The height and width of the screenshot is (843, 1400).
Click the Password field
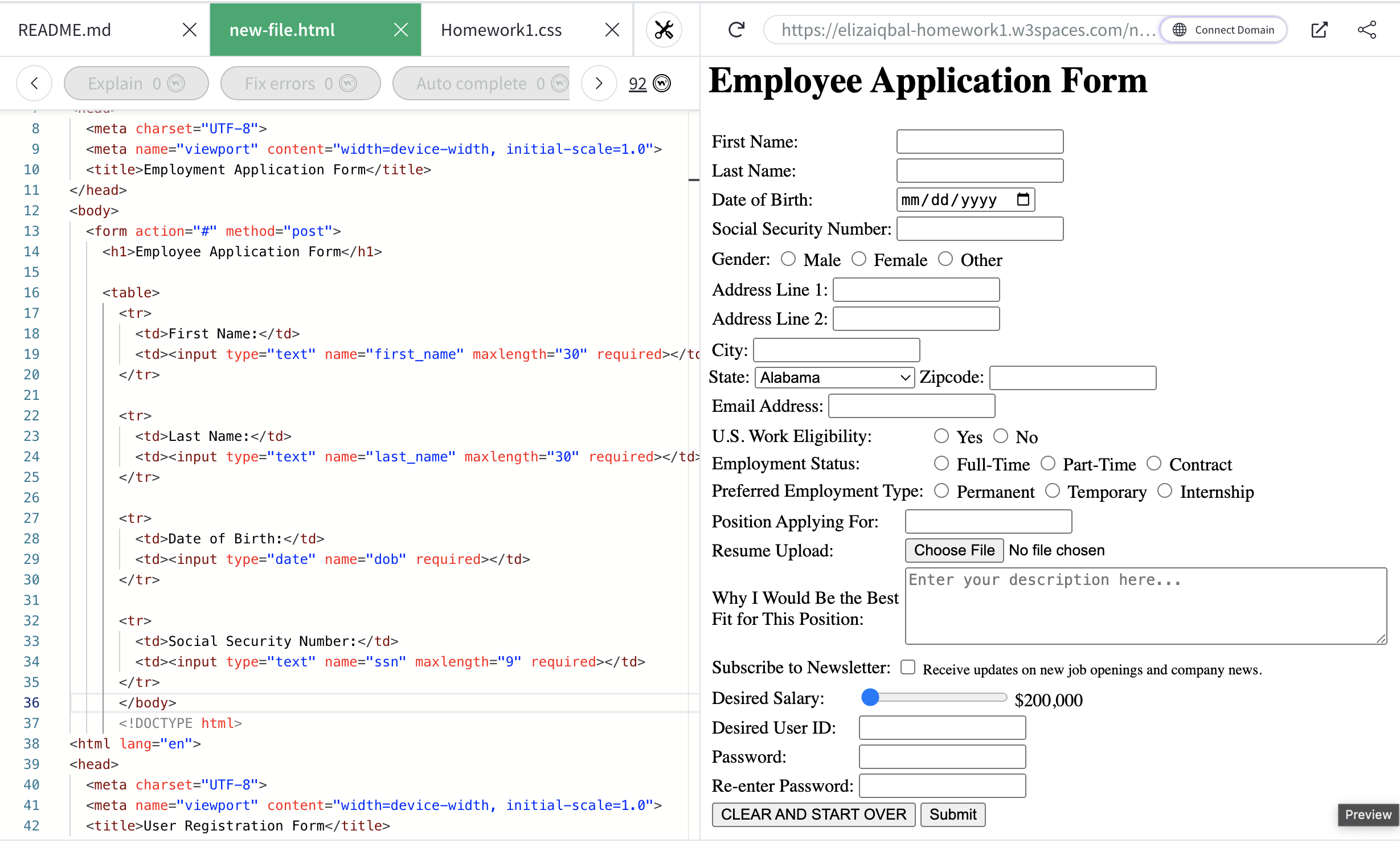942,757
